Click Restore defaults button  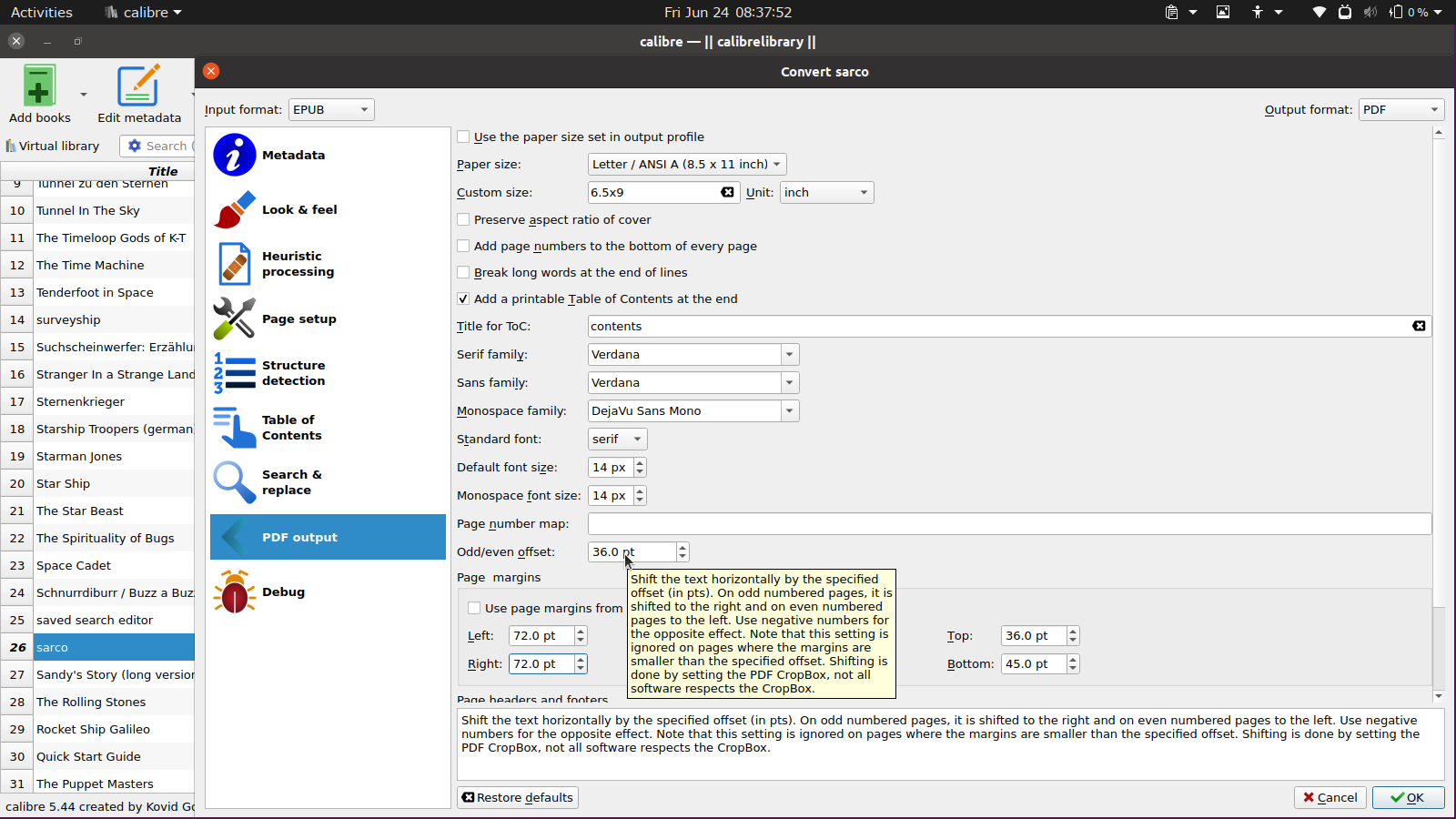pos(518,797)
